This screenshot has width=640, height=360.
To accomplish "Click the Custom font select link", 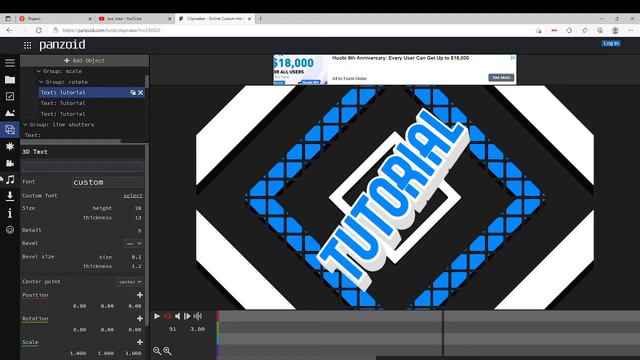I will click(133, 196).
